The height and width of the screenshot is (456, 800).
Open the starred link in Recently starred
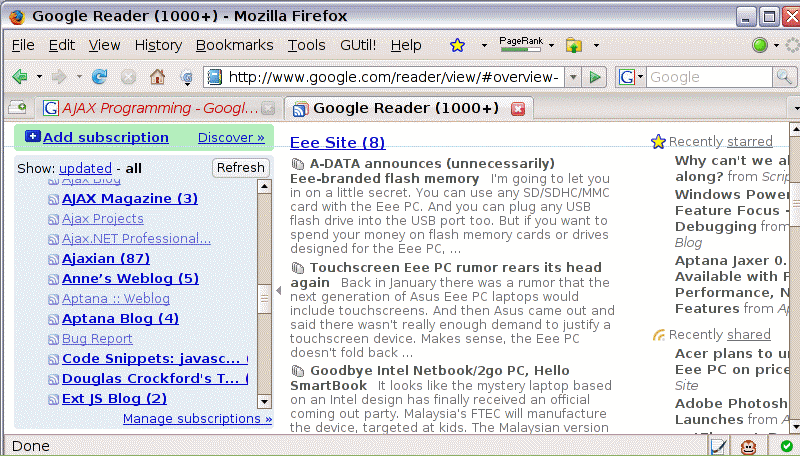(749, 141)
